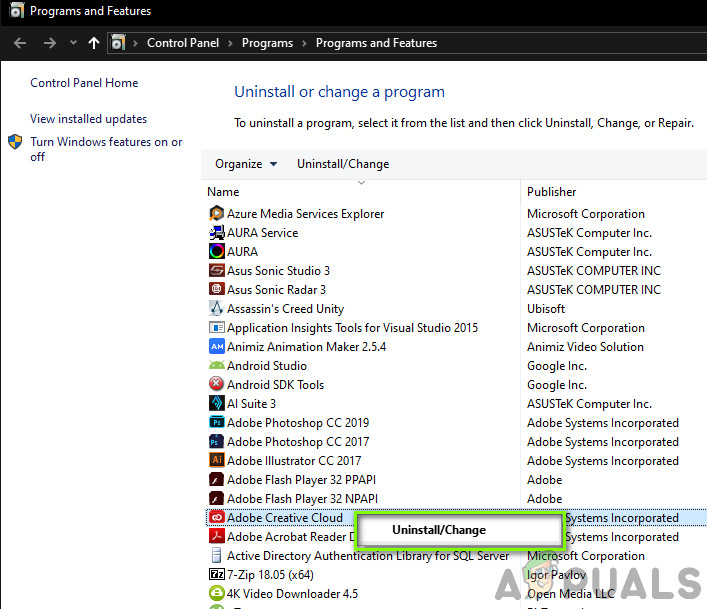Click the AI Suite 3 icon
This screenshot has width=707, height=609.
point(216,403)
